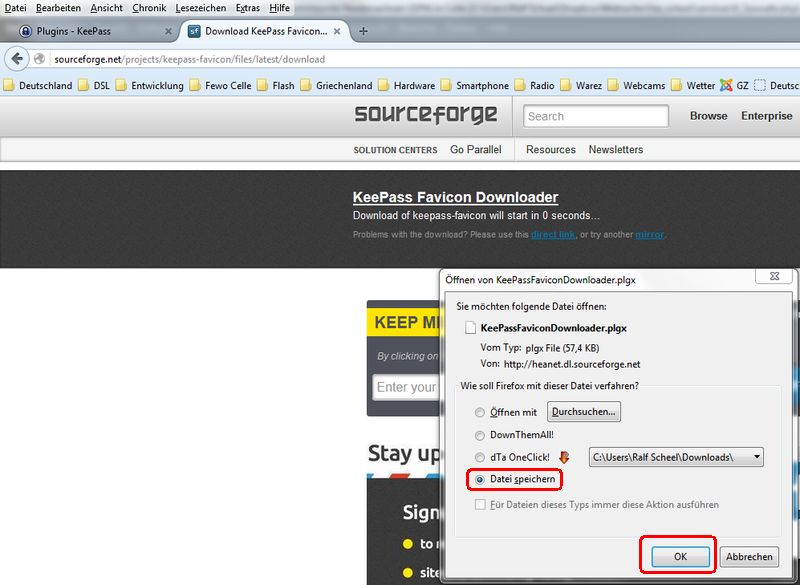Open the Webcams bookmark folder
The image size is (800, 585).
(636, 85)
